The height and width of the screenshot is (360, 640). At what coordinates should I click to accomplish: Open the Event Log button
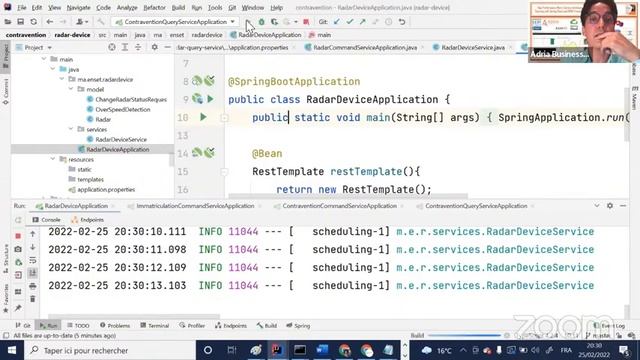pos(609,326)
